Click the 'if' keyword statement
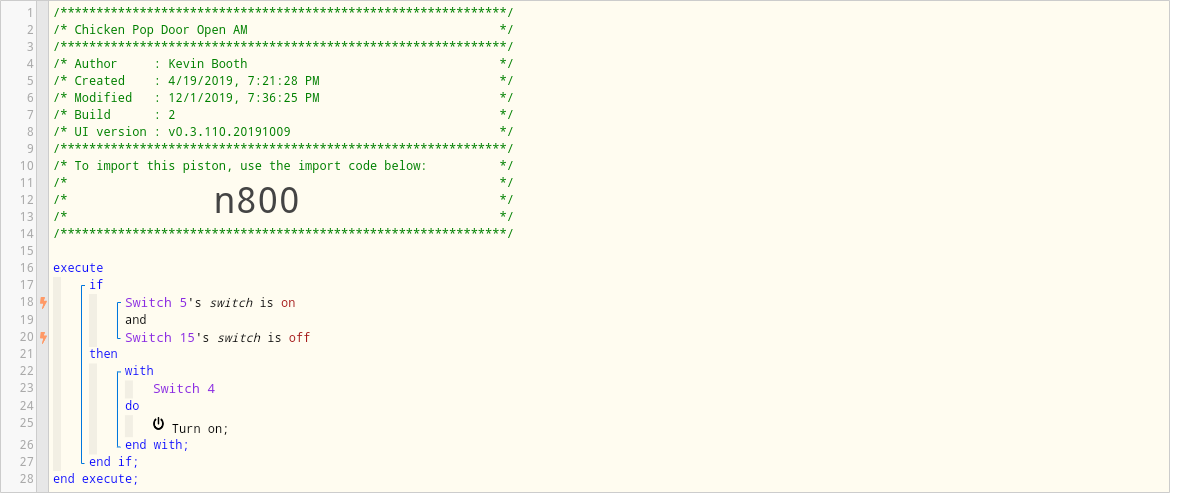Screen dimensions: 1178x500 click(96, 285)
